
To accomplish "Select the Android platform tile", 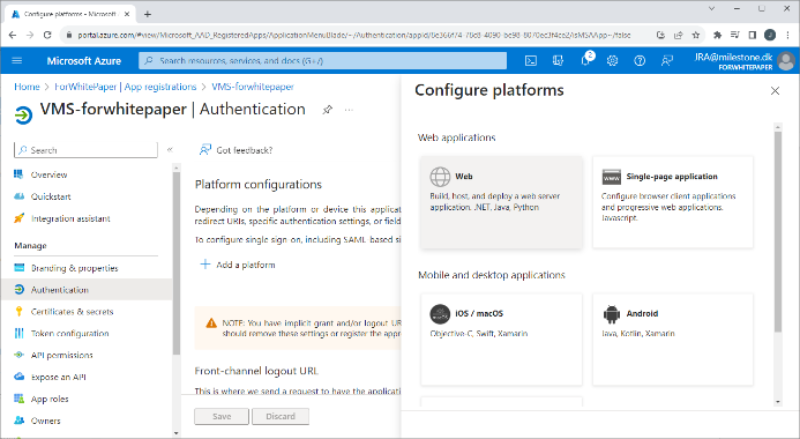I will tap(672, 326).
